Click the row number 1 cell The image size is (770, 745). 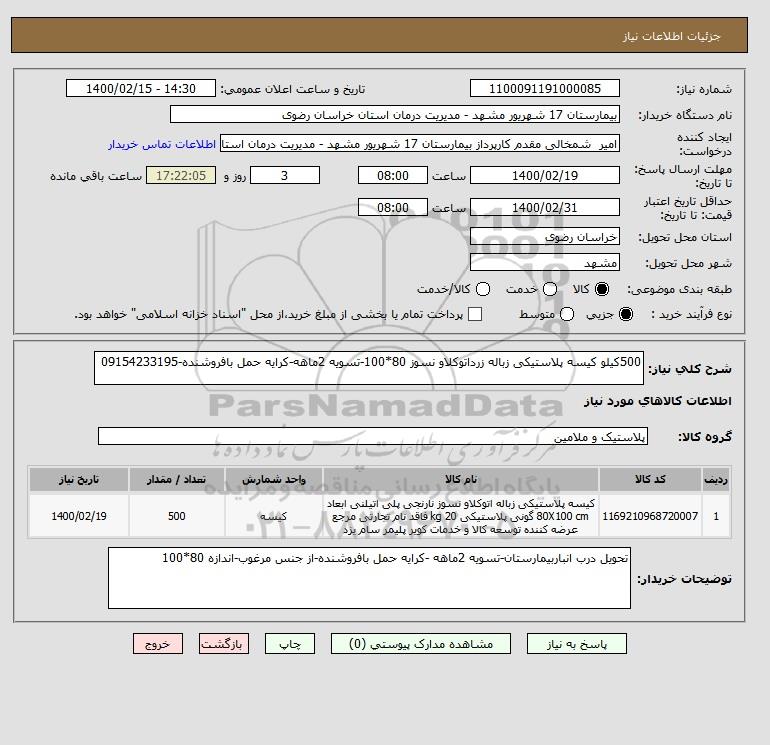716,516
